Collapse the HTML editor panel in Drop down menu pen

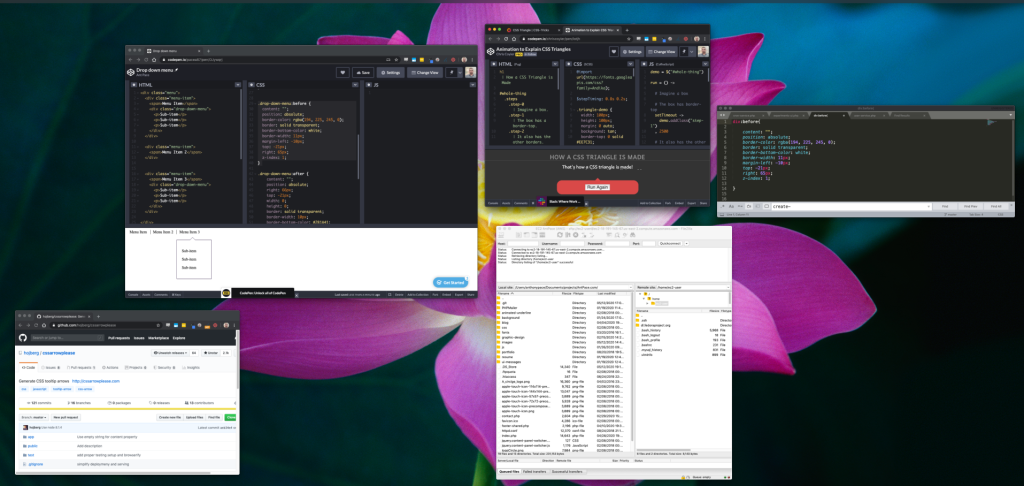click(x=238, y=86)
